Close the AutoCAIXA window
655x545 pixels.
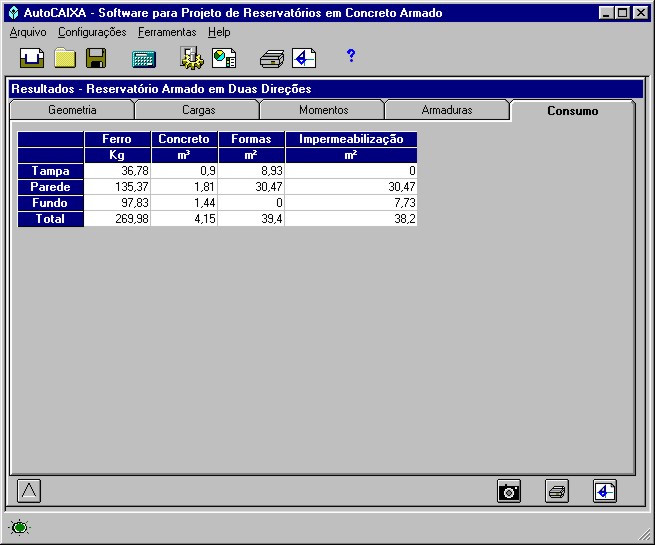click(640, 13)
